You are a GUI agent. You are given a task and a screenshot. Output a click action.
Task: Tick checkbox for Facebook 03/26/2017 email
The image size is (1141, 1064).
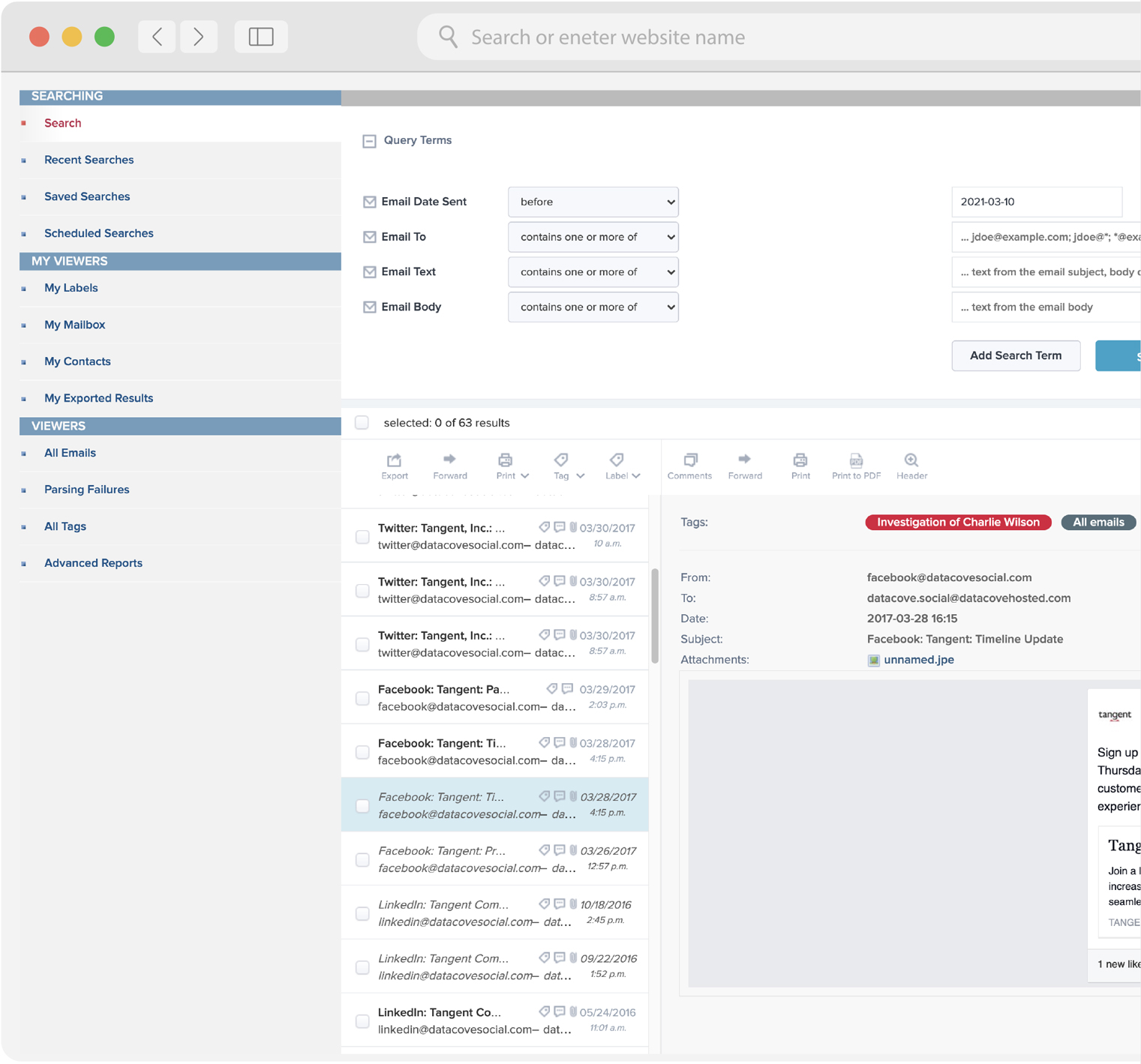(x=362, y=859)
